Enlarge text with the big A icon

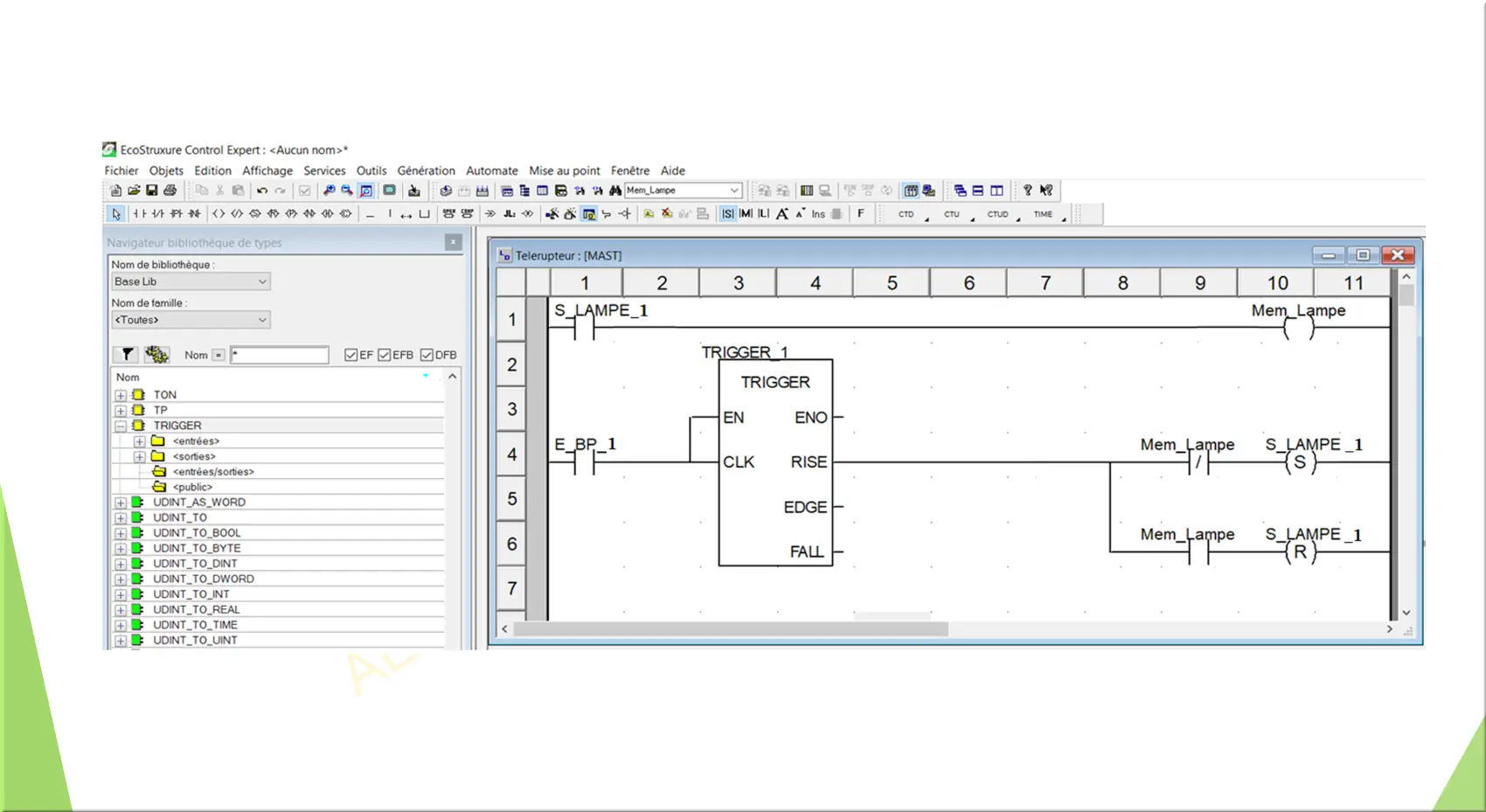click(782, 214)
